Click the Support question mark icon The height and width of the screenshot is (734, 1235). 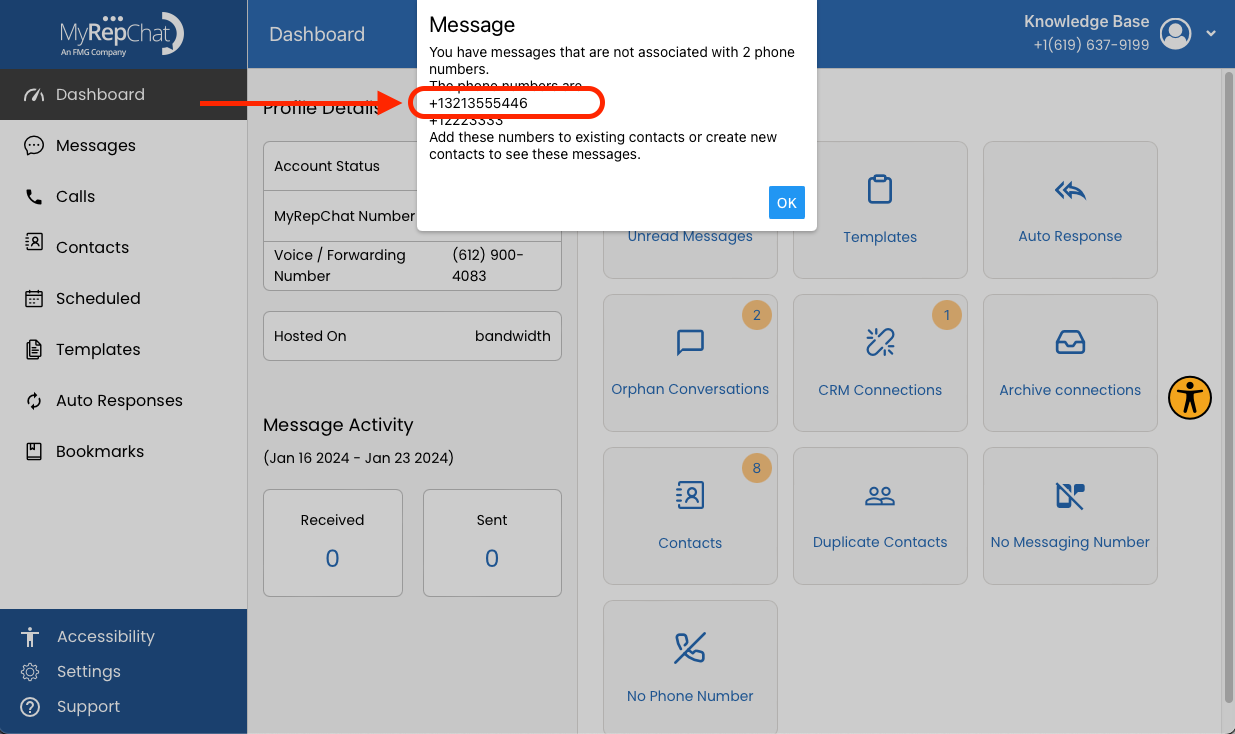point(31,707)
